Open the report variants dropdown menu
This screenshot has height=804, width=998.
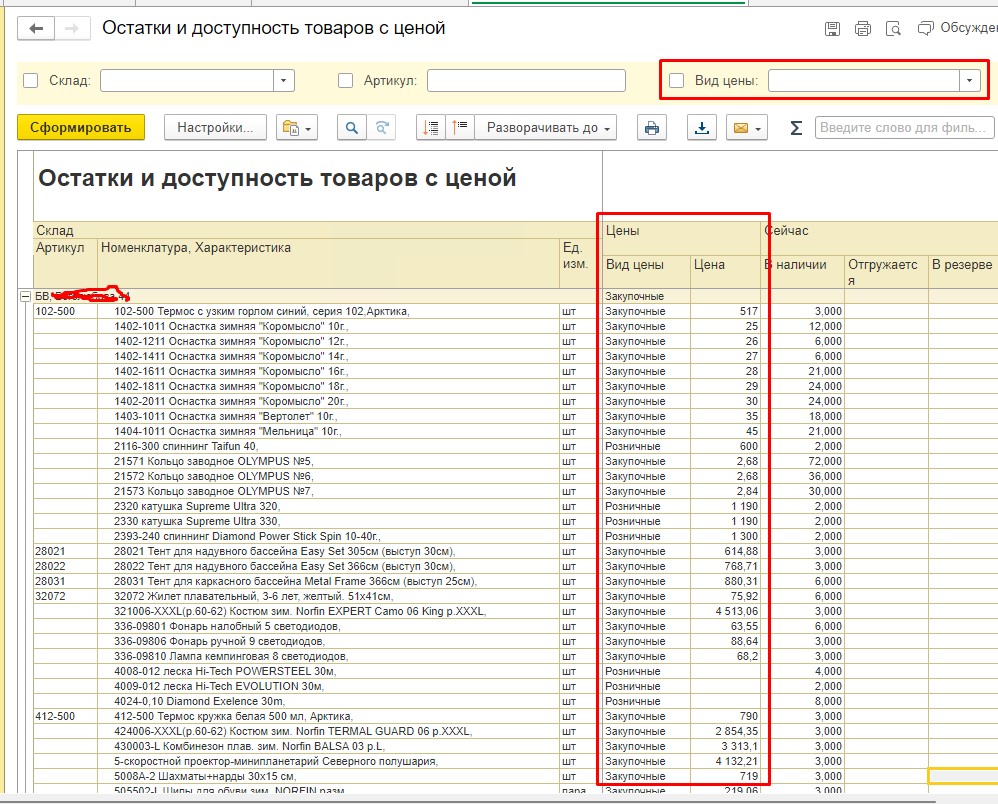[x=297, y=128]
